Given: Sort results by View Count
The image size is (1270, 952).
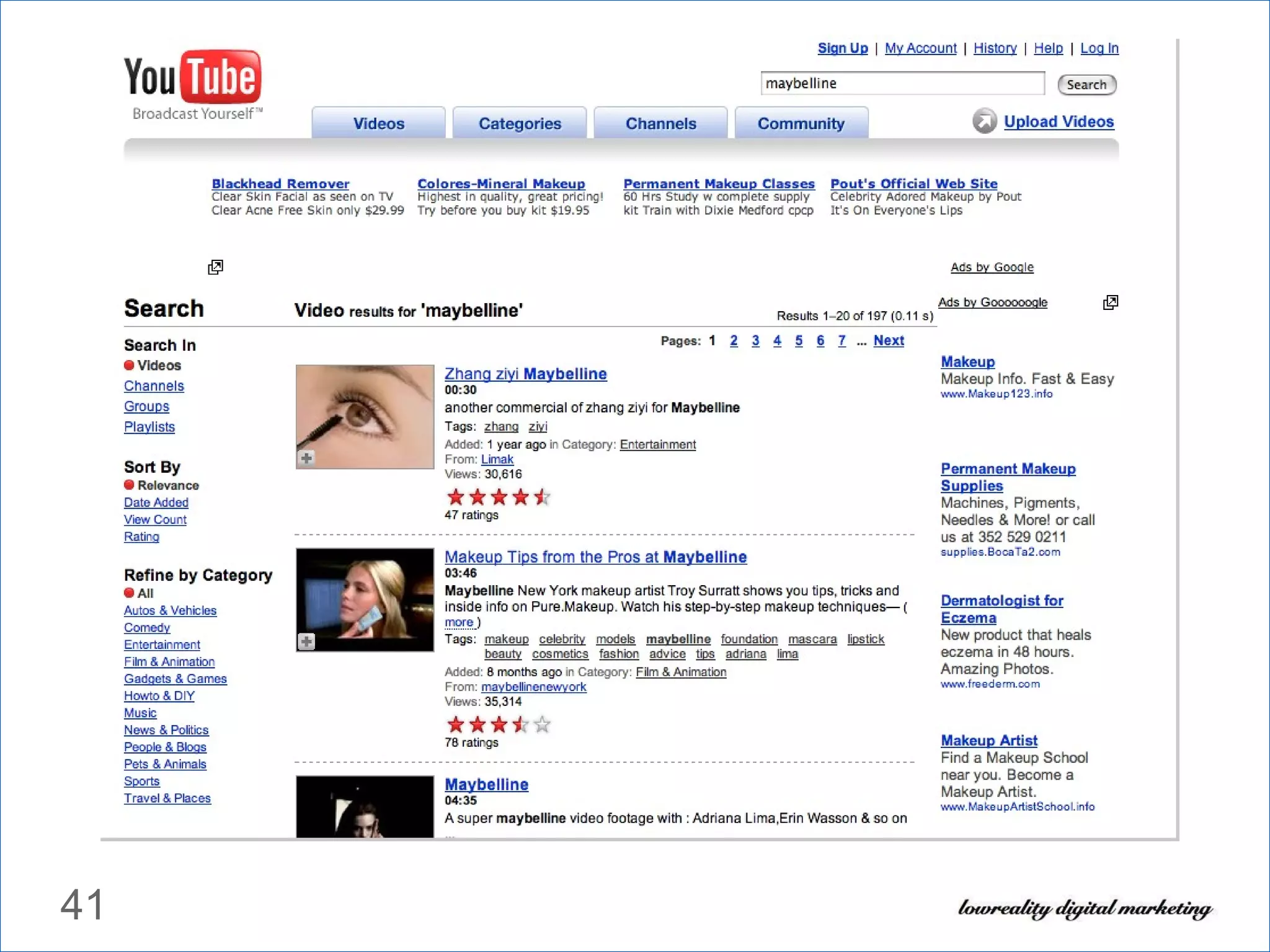Looking at the screenshot, I should [x=155, y=519].
